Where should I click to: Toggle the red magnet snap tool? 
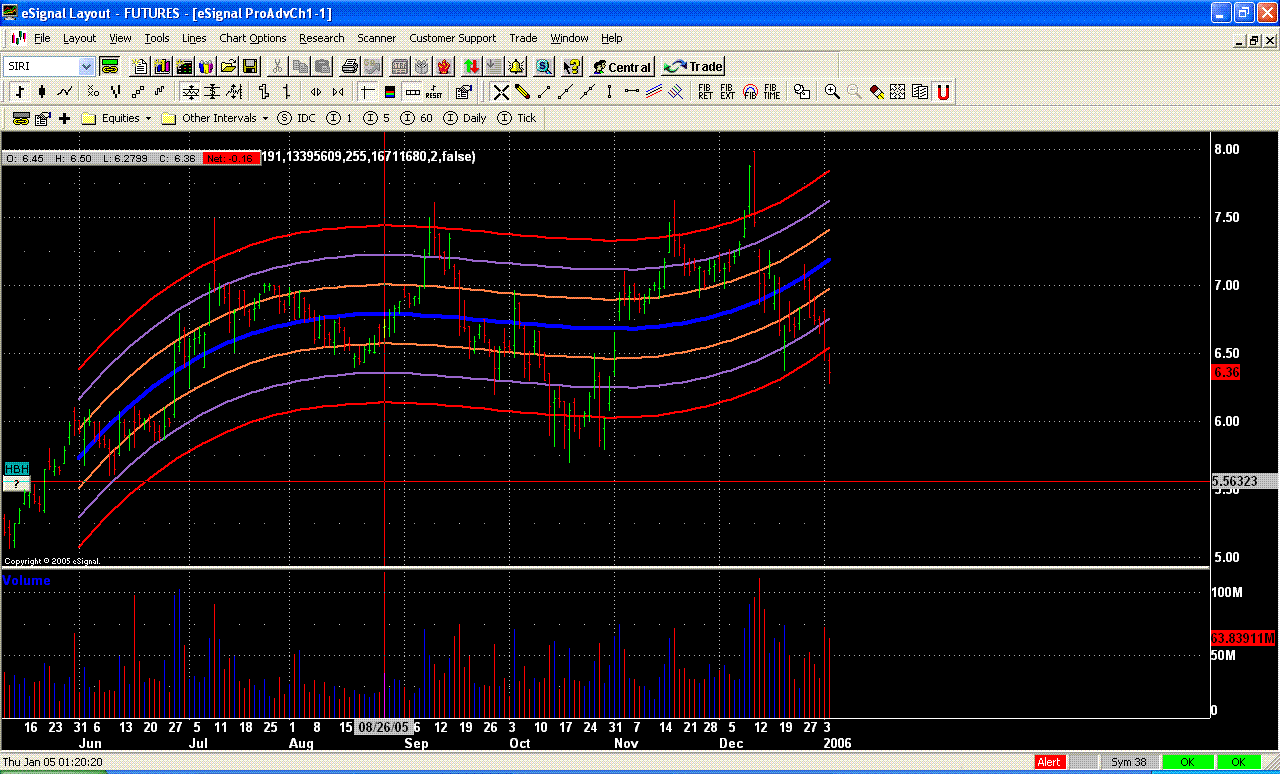pos(942,92)
